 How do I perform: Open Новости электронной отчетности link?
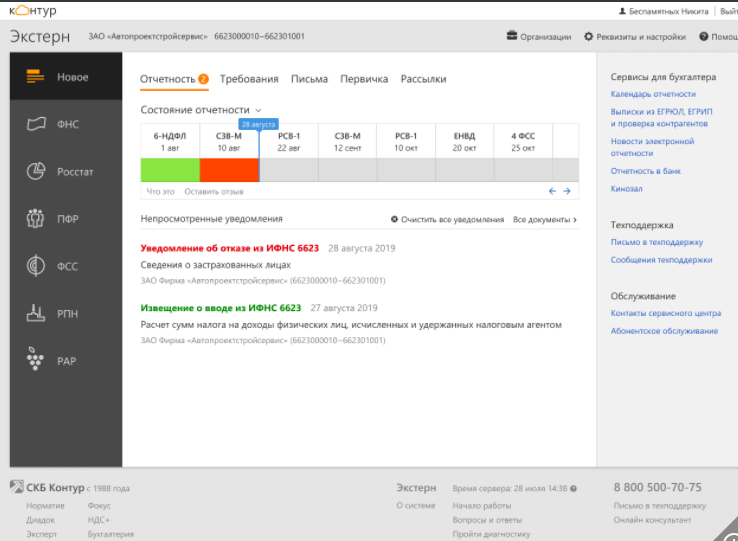tap(652, 147)
